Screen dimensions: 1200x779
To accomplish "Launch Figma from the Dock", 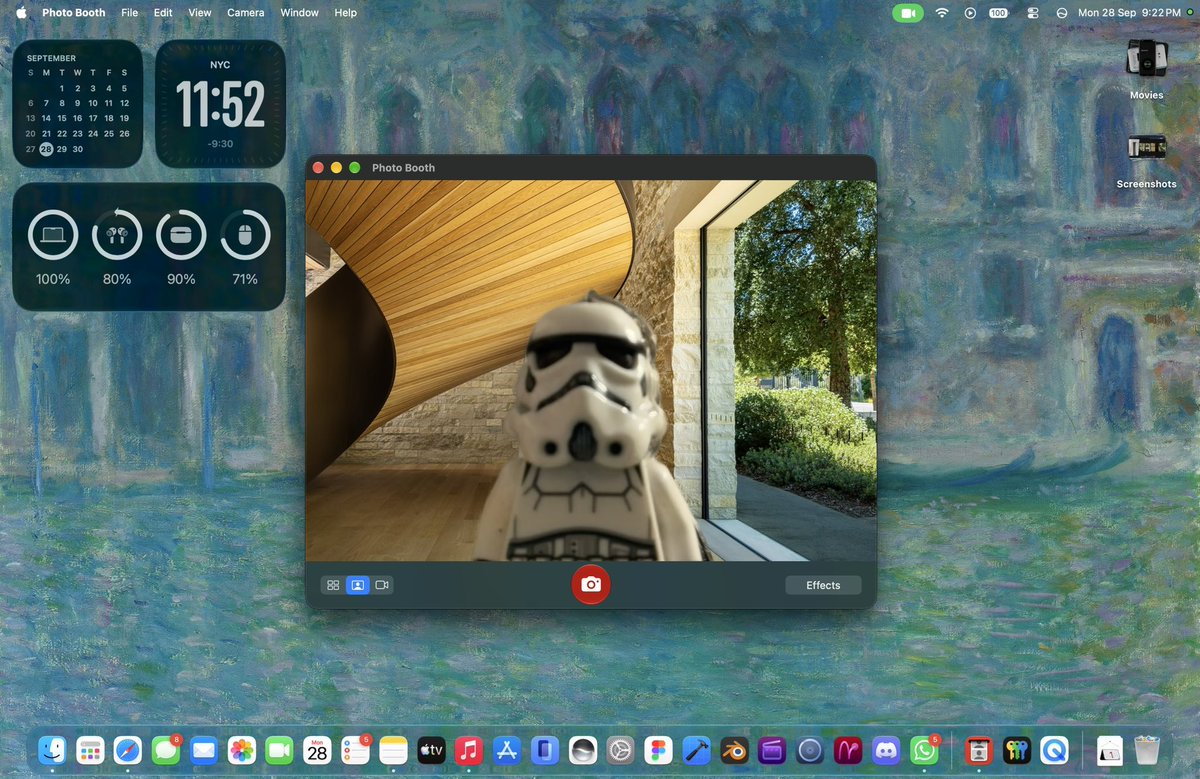I will coord(658,750).
